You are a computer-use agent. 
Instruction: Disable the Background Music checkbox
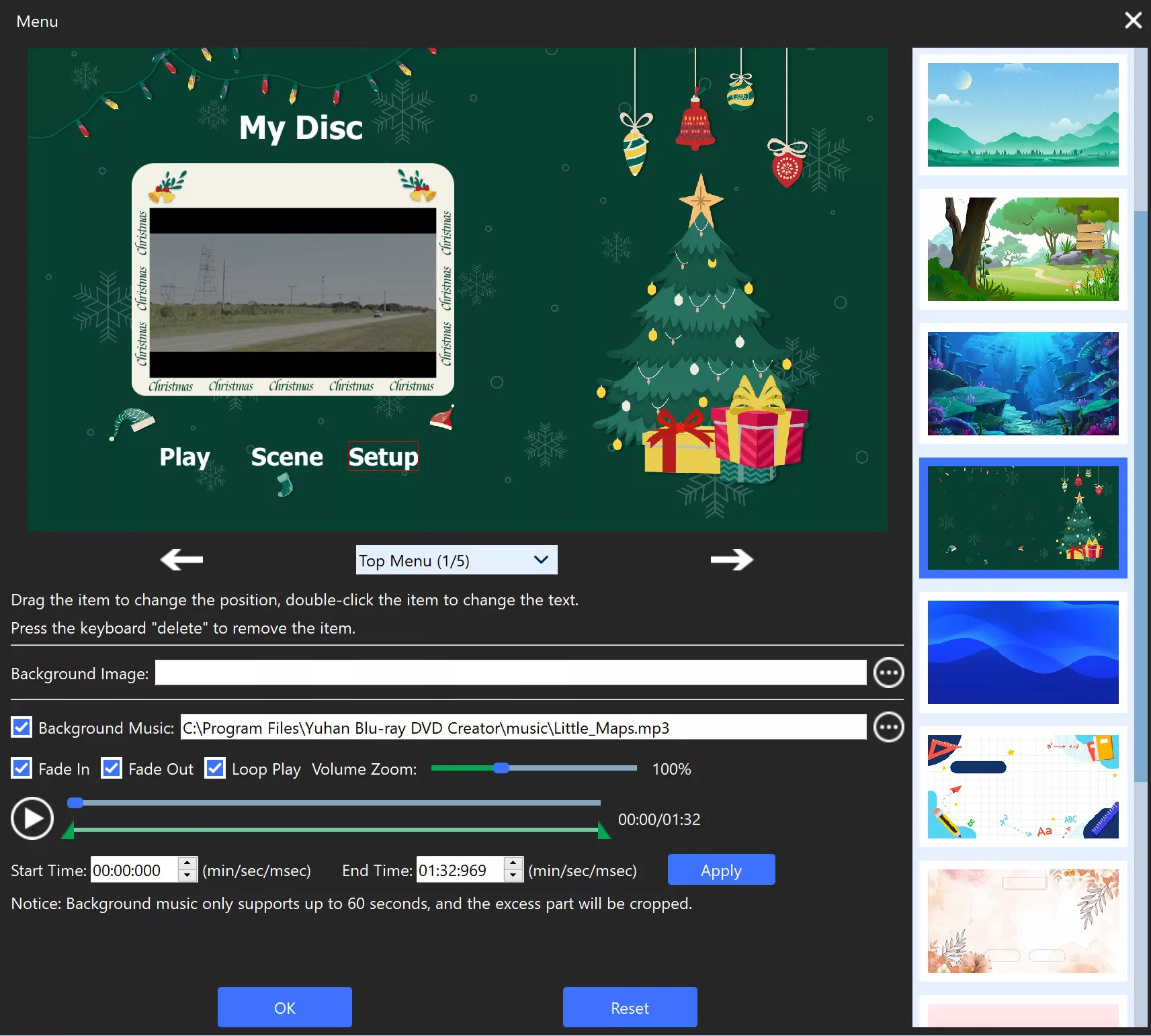click(22, 727)
